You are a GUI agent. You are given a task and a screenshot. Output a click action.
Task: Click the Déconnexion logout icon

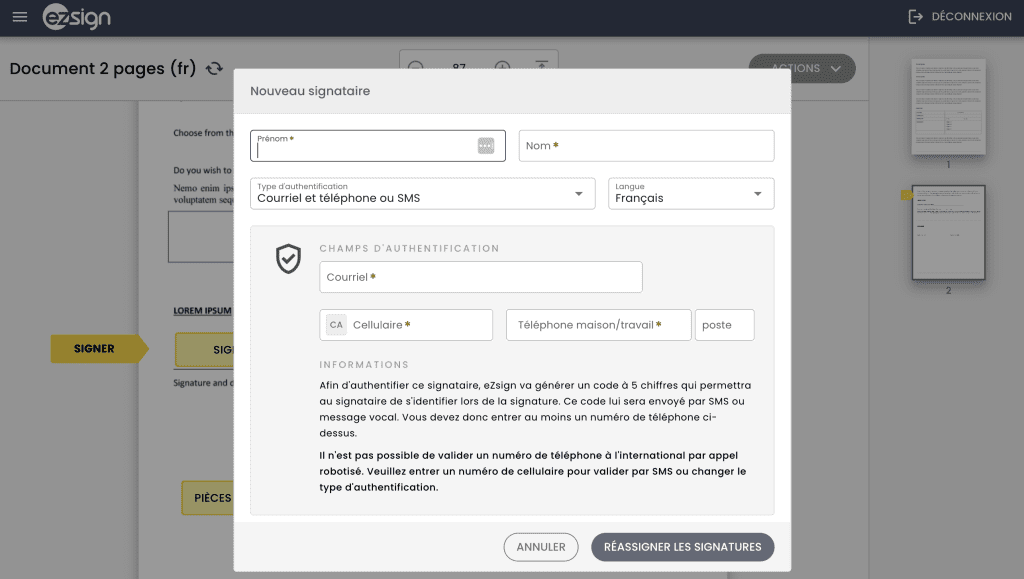(x=915, y=17)
